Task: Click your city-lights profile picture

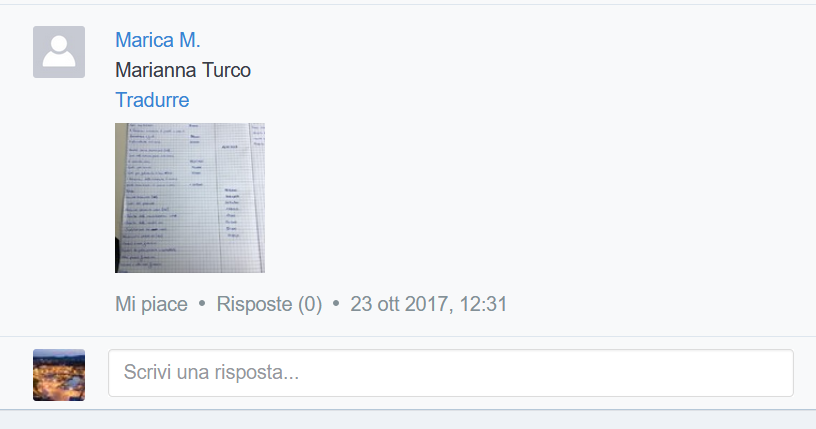Action: tap(59, 375)
